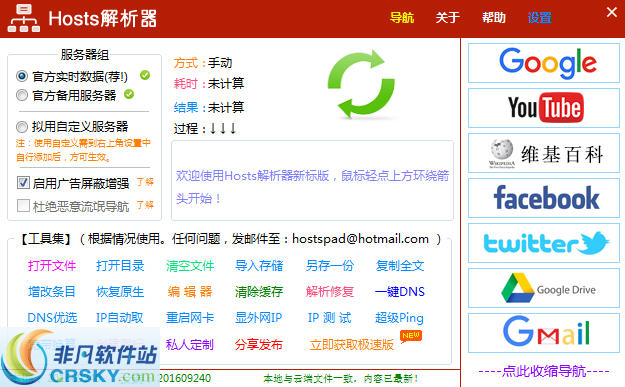Uncheck 启用广告屏蔽增强 checkbox
Viewport: 625px width, 387px height.
[x=23, y=183]
